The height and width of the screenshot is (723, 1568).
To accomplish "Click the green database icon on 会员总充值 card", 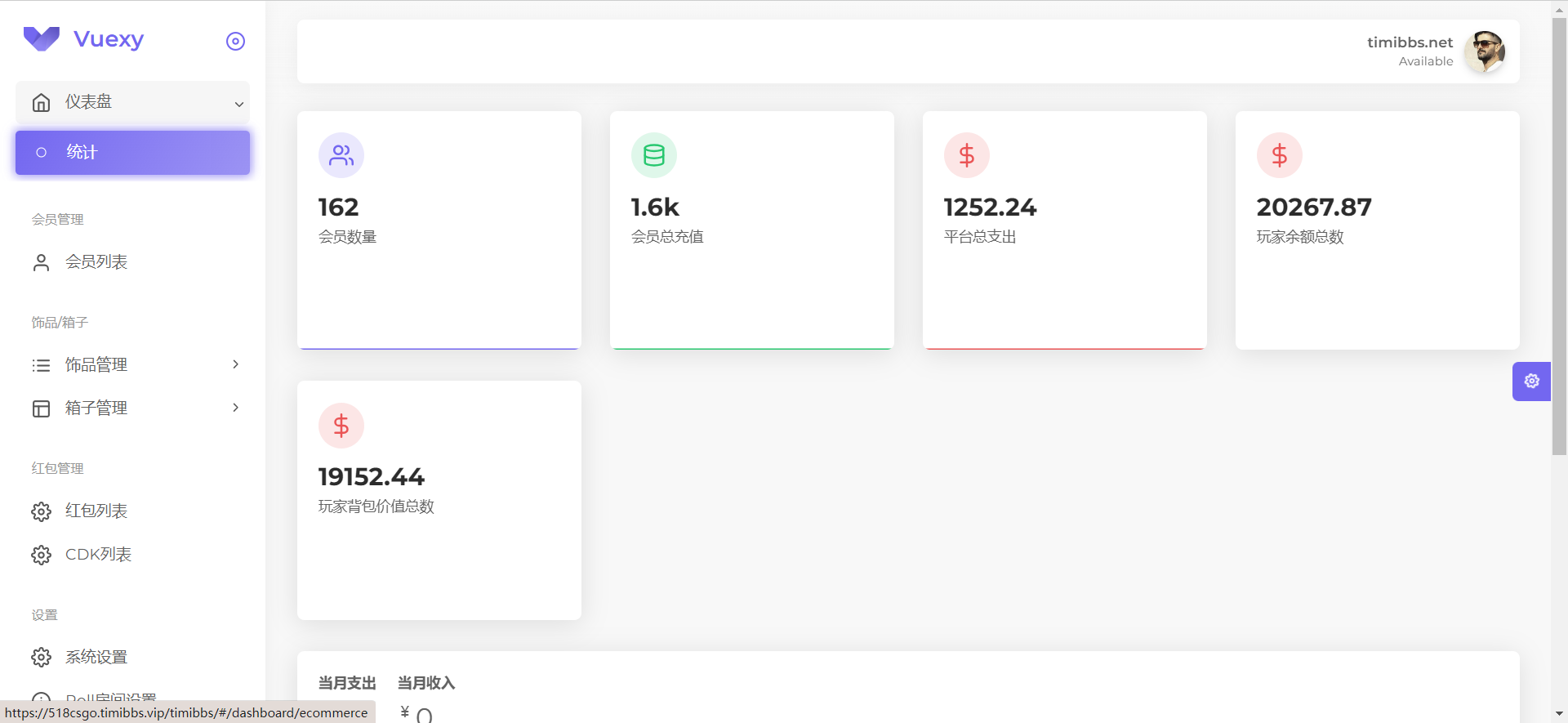I will click(654, 155).
